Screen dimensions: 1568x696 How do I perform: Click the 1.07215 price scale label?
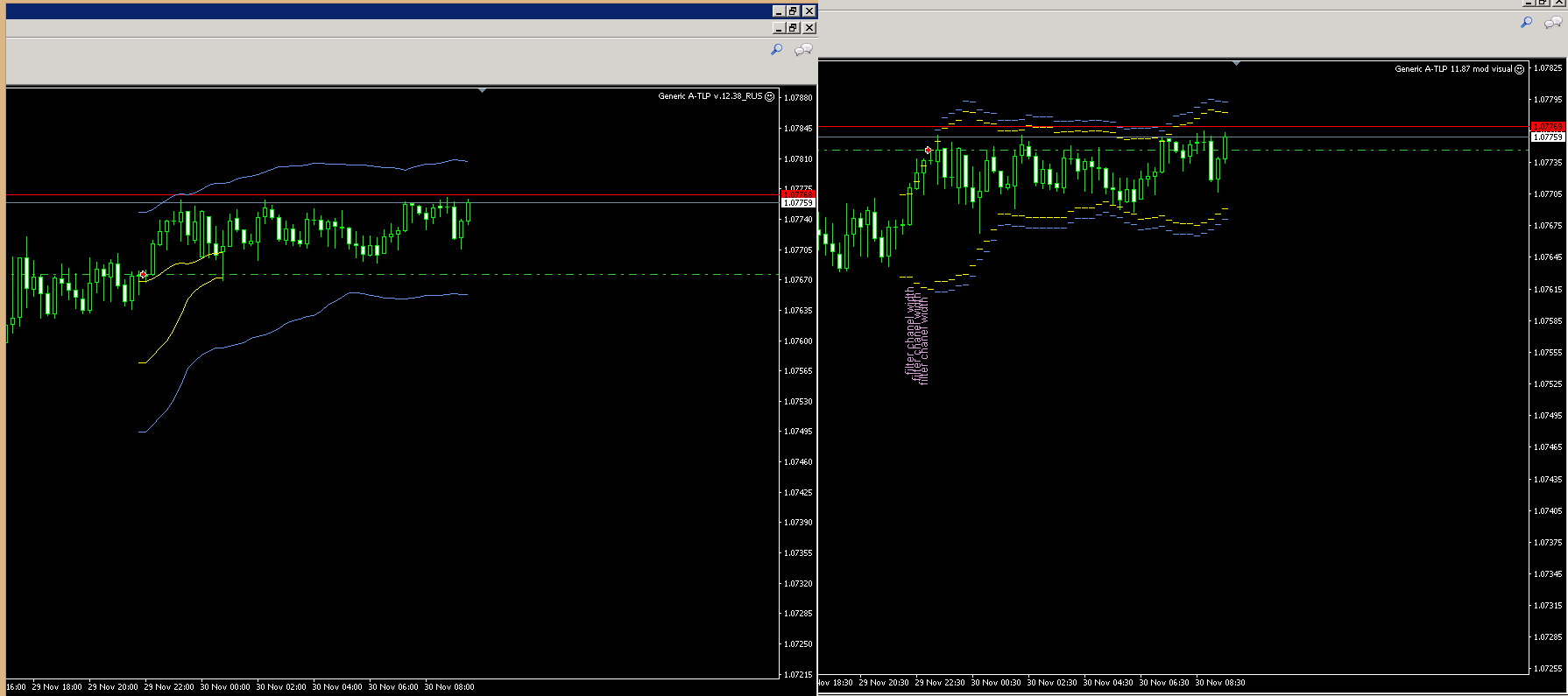point(798,674)
